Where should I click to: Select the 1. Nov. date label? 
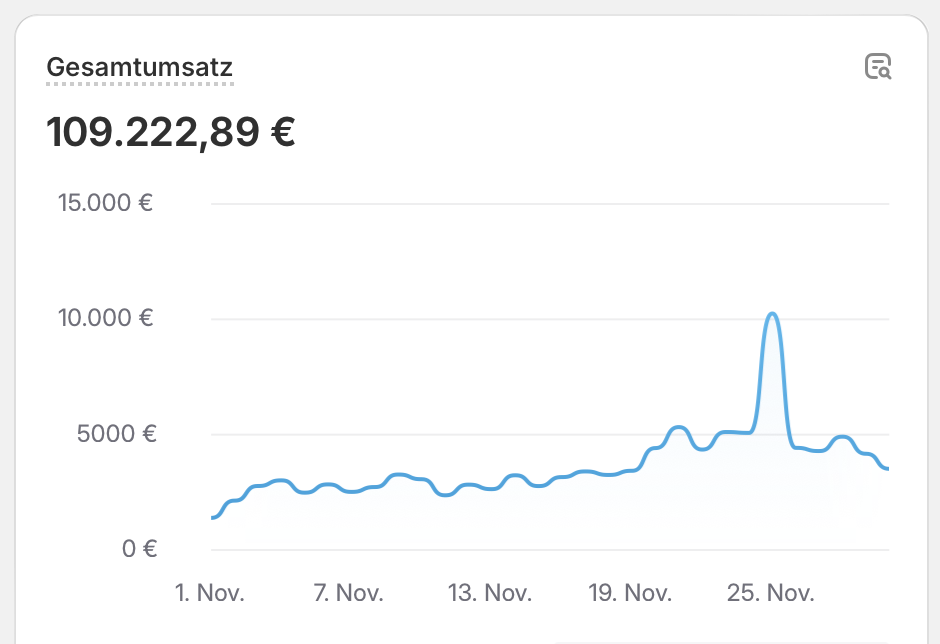click(x=210, y=593)
